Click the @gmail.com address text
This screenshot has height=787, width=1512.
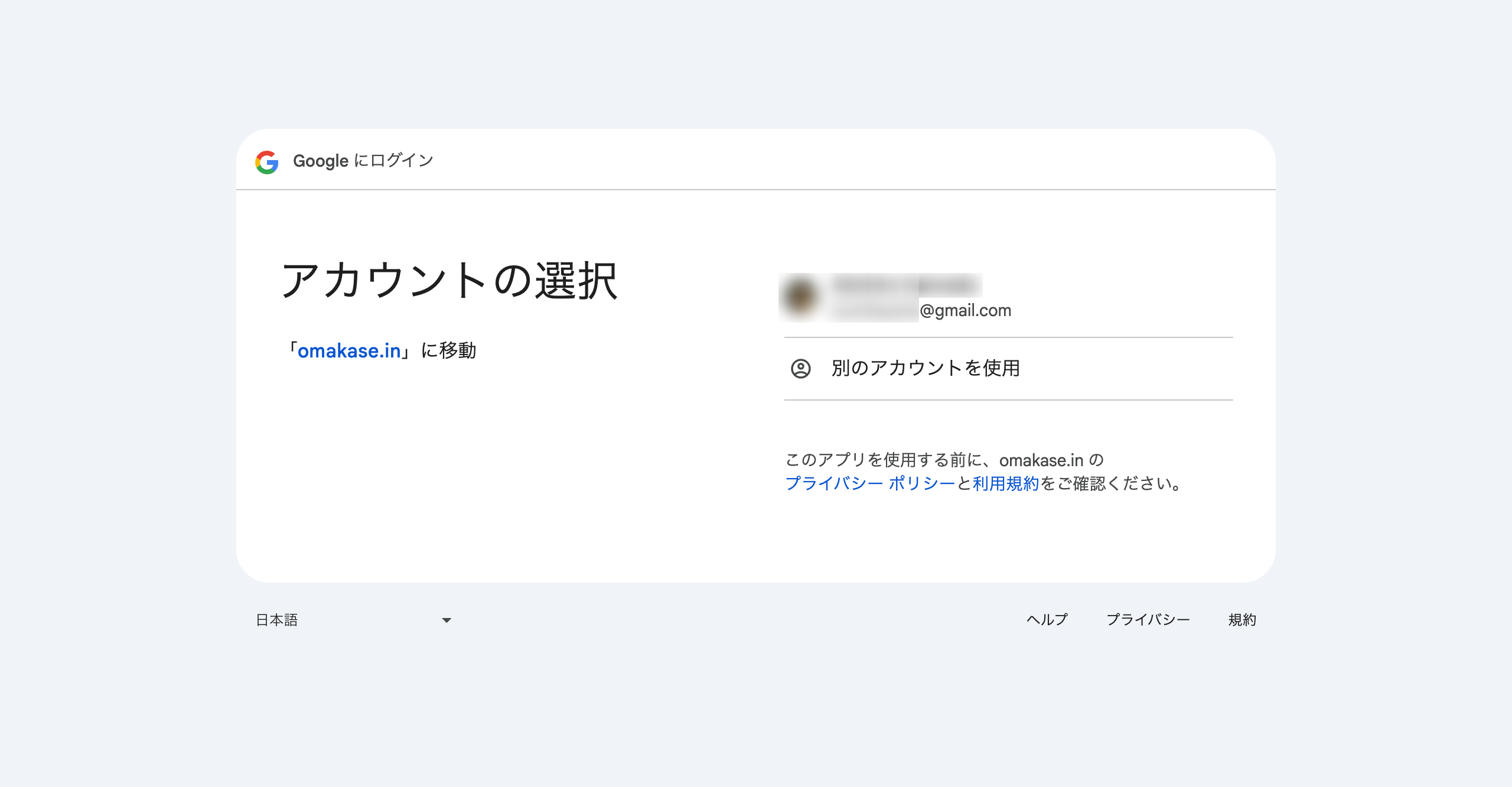[965, 311]
